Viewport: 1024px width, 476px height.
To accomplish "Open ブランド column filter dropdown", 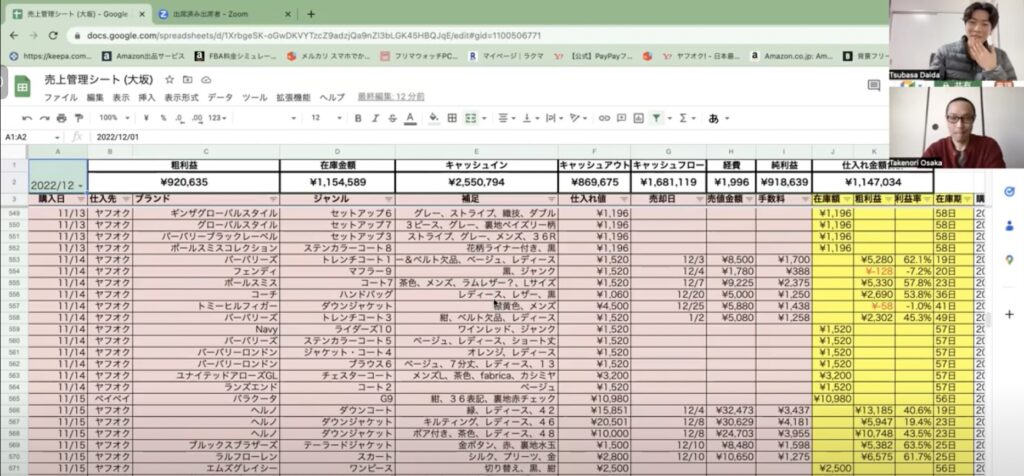I will pos(273,199).
